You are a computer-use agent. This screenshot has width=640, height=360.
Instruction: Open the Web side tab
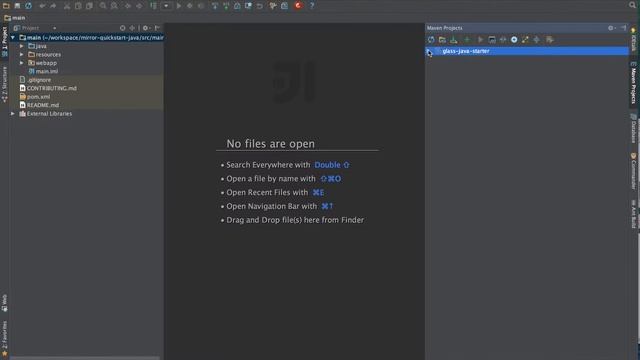click(x=4, y=303)
